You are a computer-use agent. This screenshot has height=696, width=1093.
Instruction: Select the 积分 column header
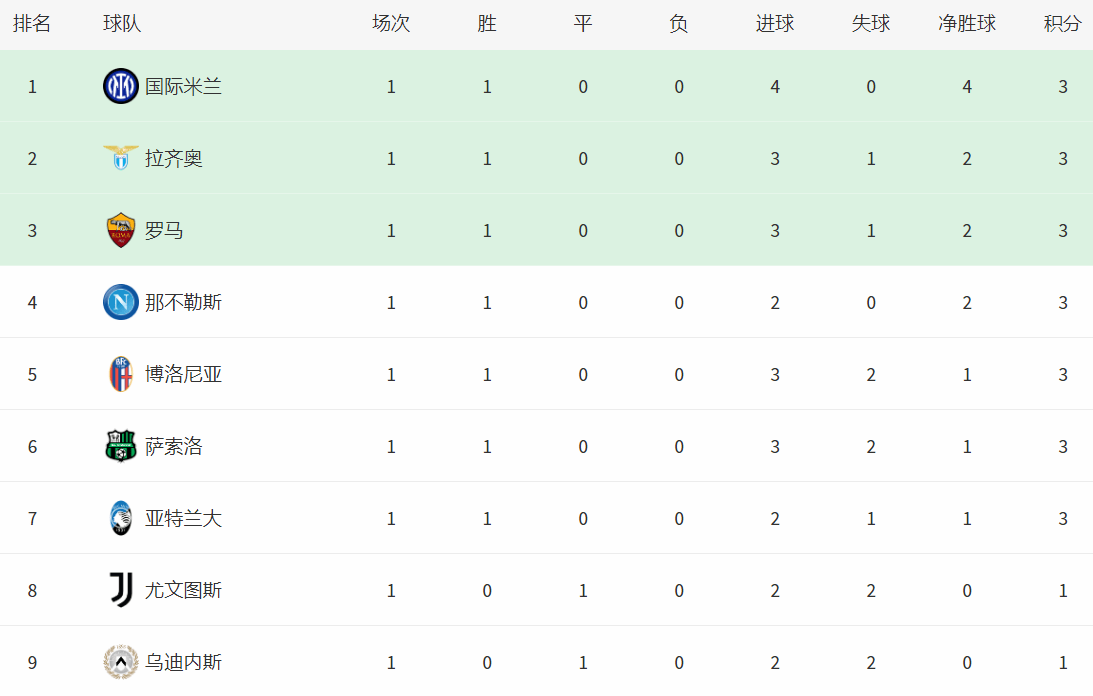click(x=1062, y=24)
